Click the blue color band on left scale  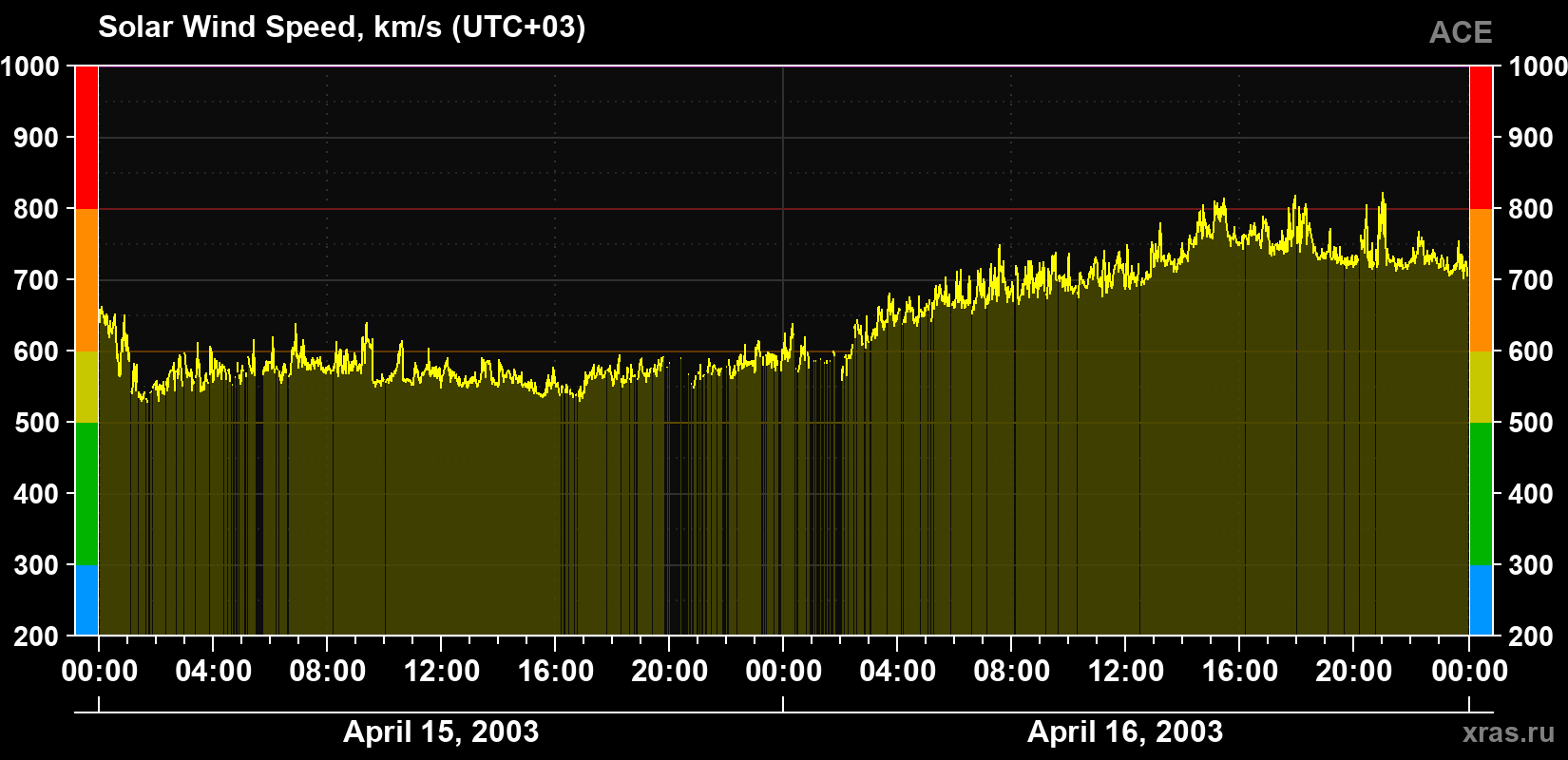[86, 600]
